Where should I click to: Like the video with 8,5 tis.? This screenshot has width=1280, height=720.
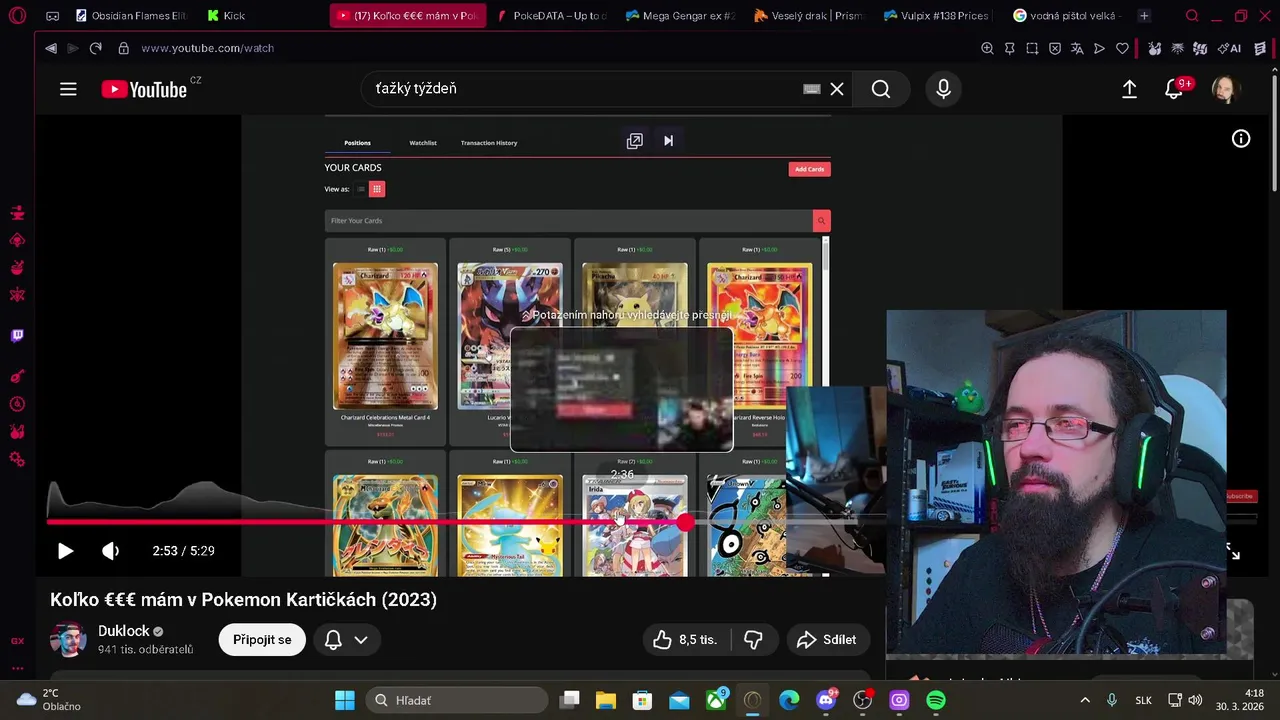click(686, 640)
